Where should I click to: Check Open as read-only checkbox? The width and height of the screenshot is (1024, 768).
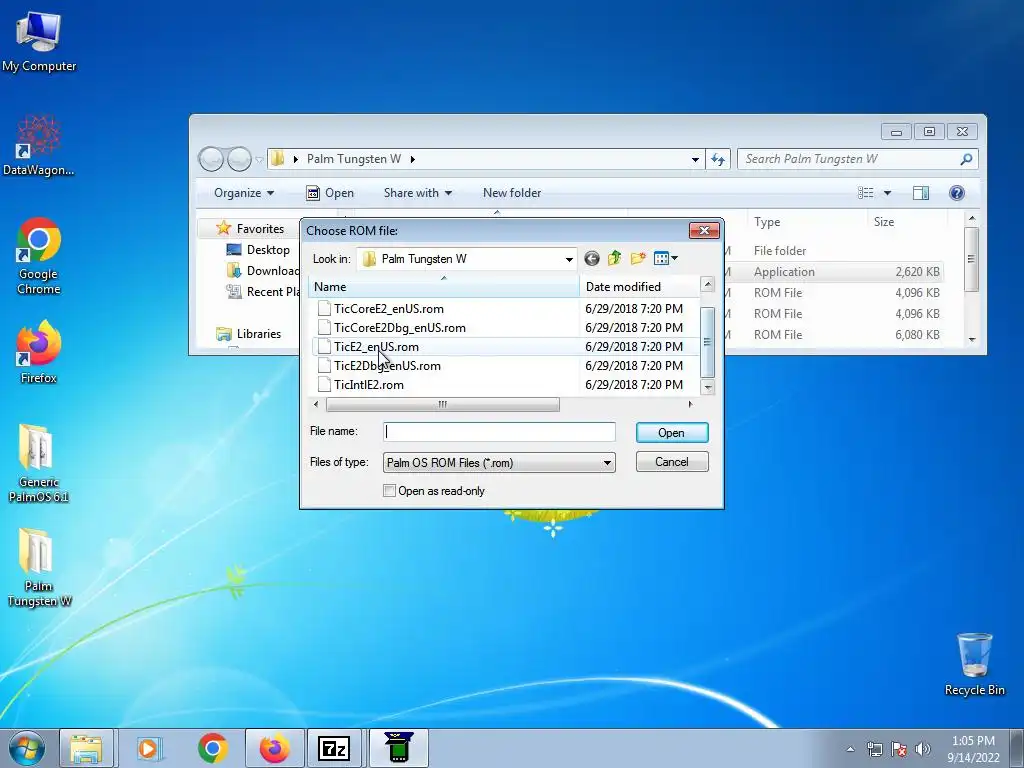pyautogui.click(x=389, y=490)
